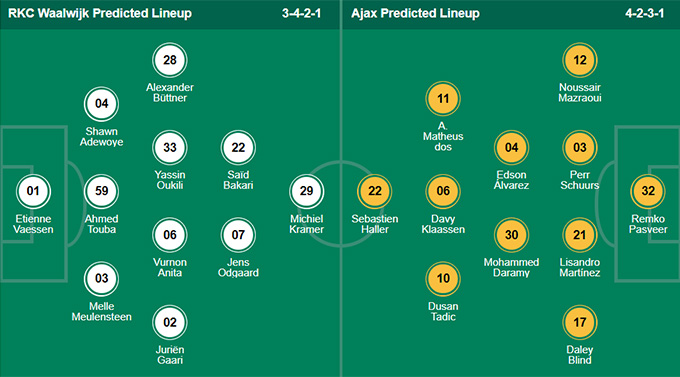Click the Davy Klaassen name label

(443, 224)
